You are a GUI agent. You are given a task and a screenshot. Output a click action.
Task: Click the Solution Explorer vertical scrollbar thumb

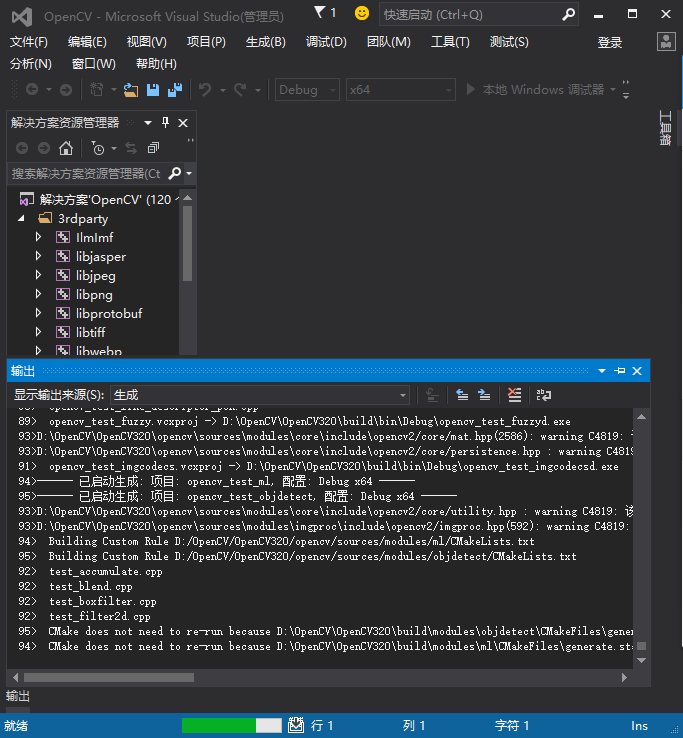[187, 243]
